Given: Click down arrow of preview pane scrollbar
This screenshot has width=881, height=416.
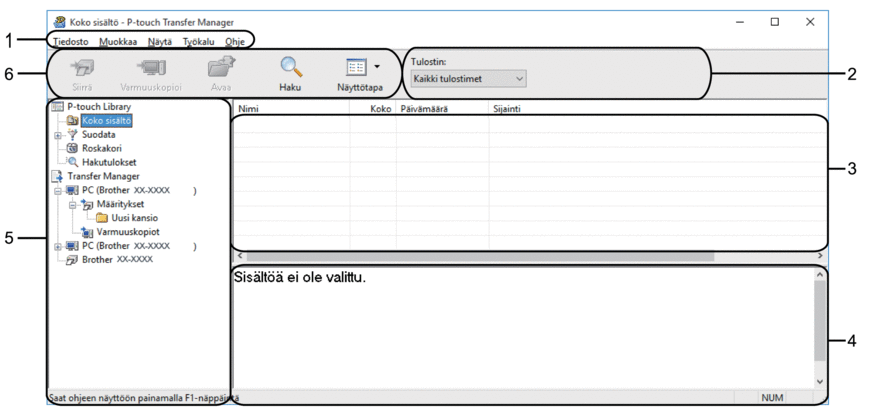Looking at the screenshot, I should coord(820,381).
